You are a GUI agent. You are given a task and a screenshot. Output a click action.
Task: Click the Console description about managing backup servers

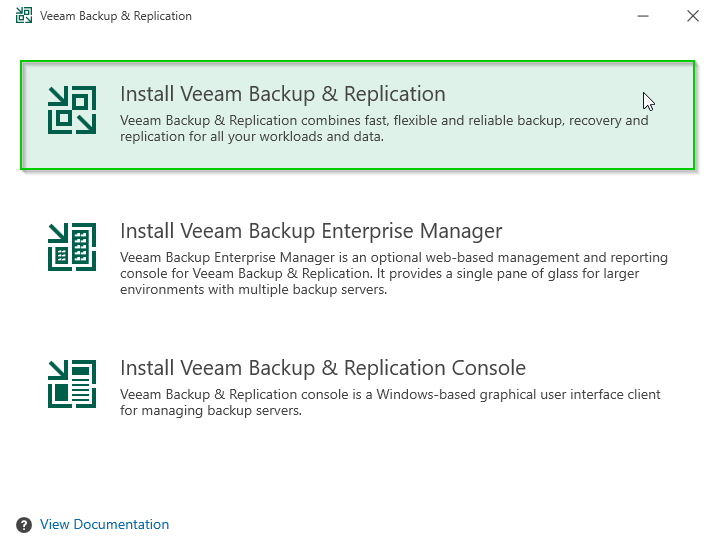[390, 402]
